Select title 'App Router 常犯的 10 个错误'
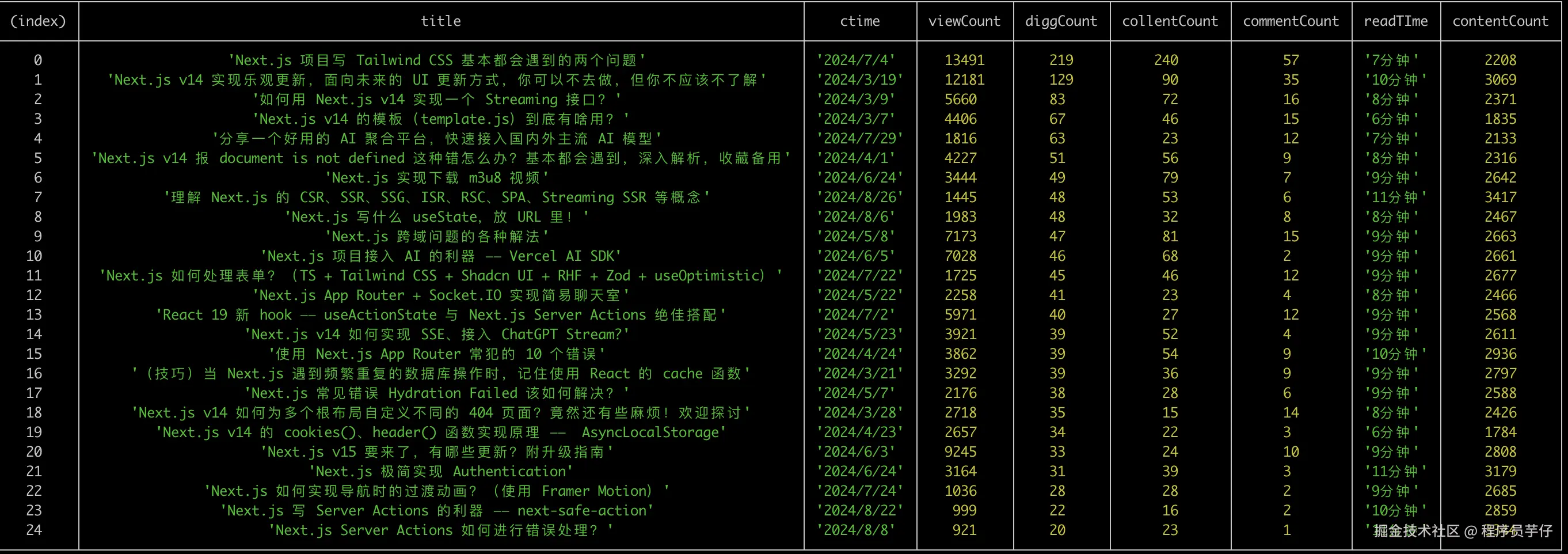The height and width of the screenshot is (554, 1568). pos(436,354)
